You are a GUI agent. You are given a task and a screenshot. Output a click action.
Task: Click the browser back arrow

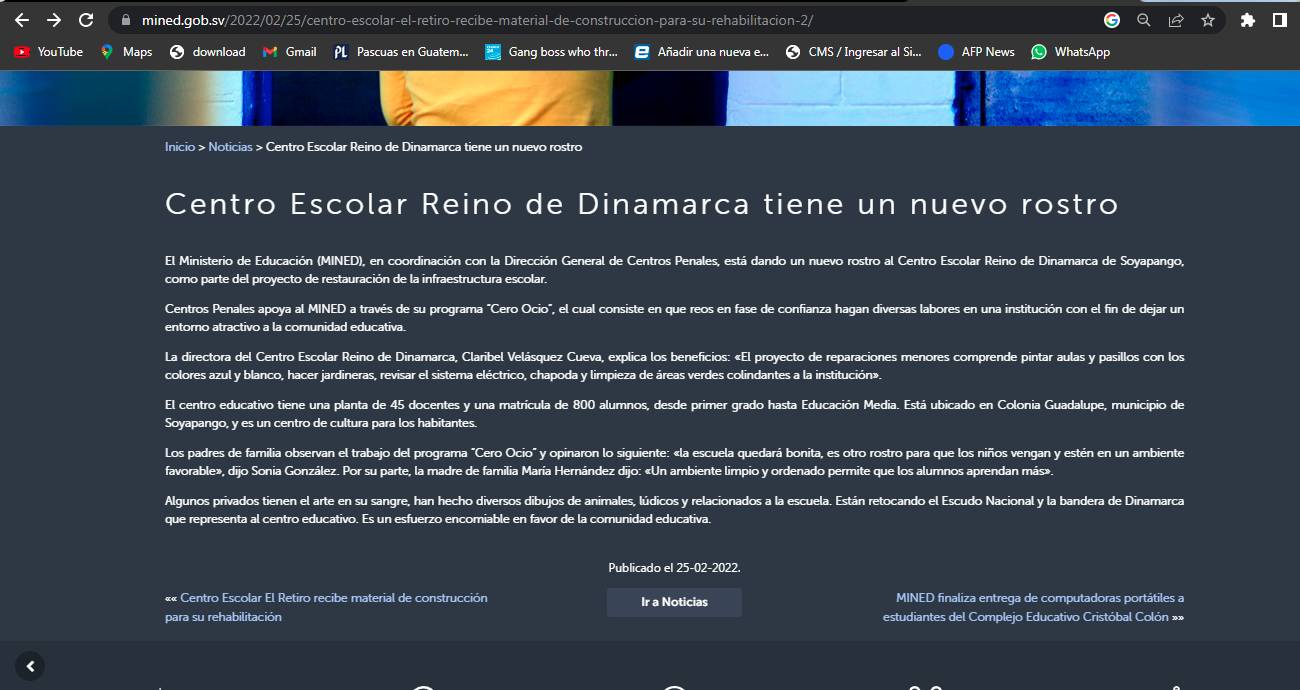tap(22, 20)
